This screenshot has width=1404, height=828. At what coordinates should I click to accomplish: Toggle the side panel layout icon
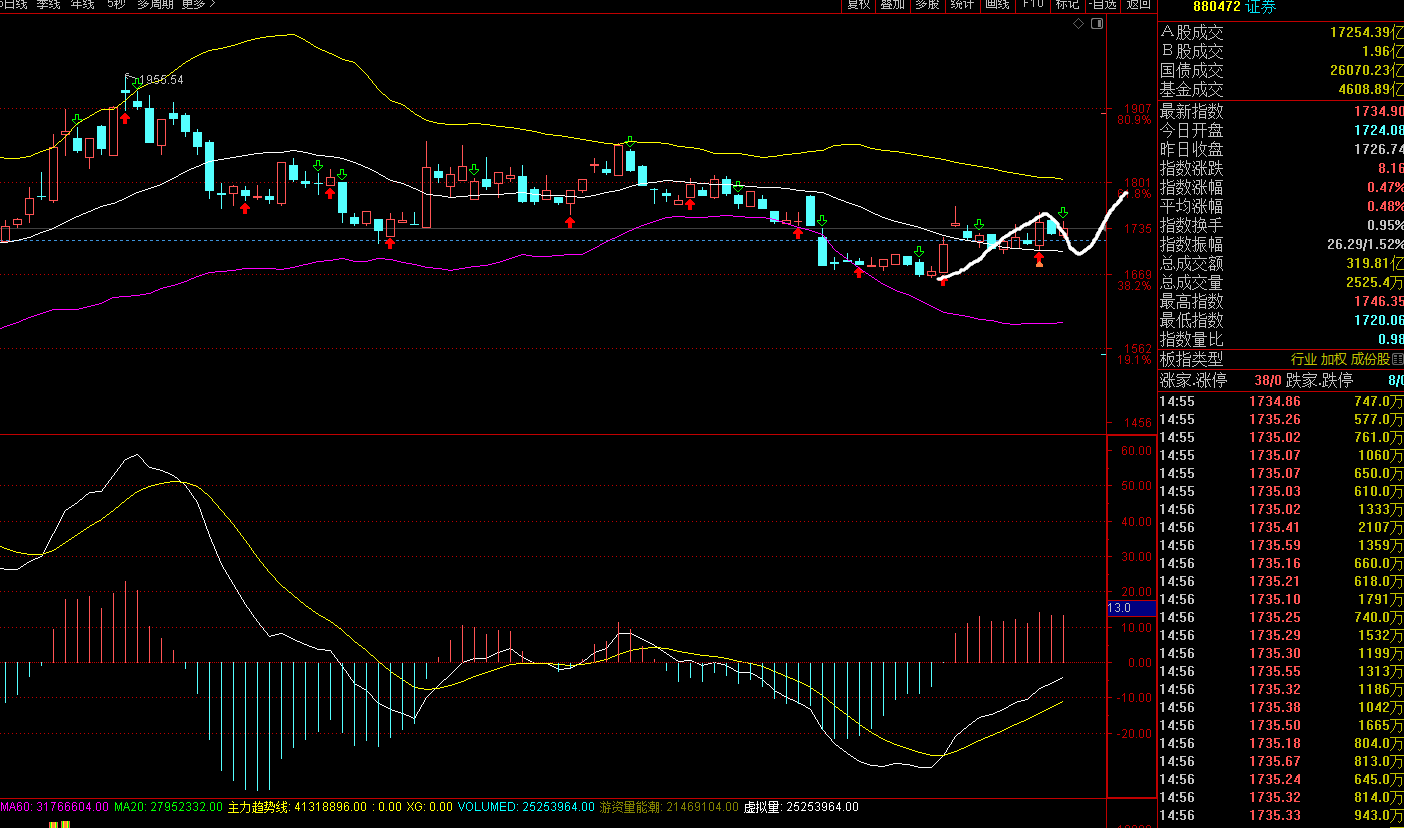pos(1097,23)
